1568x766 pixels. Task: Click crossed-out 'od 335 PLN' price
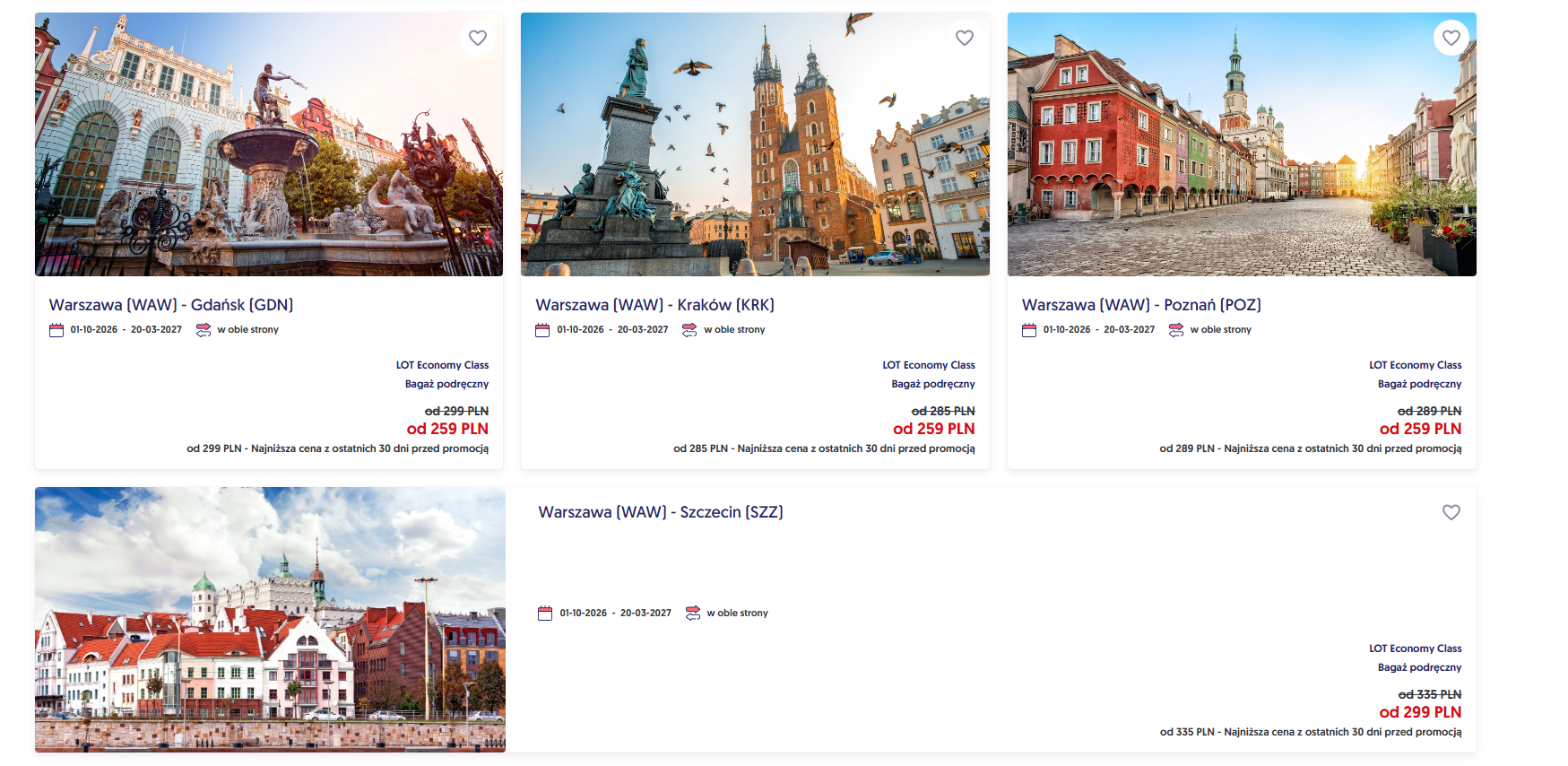(x=1430, y=694)
